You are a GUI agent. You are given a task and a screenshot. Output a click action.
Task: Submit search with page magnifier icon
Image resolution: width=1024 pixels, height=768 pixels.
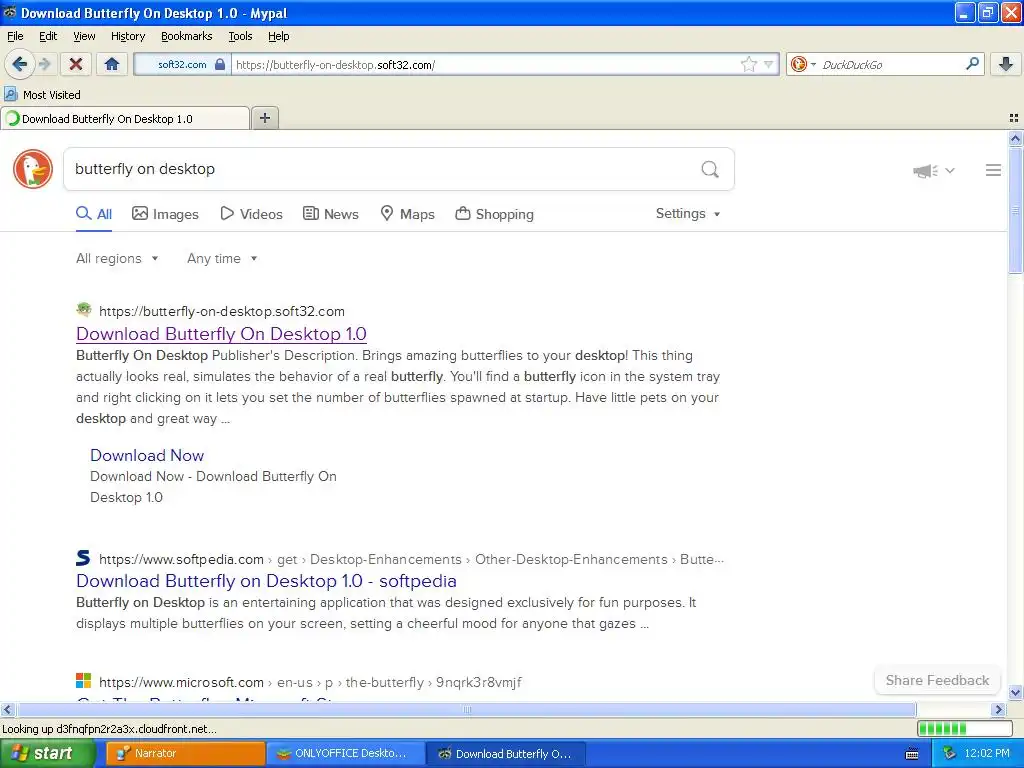pyautogui.click(x=710, y=169)
